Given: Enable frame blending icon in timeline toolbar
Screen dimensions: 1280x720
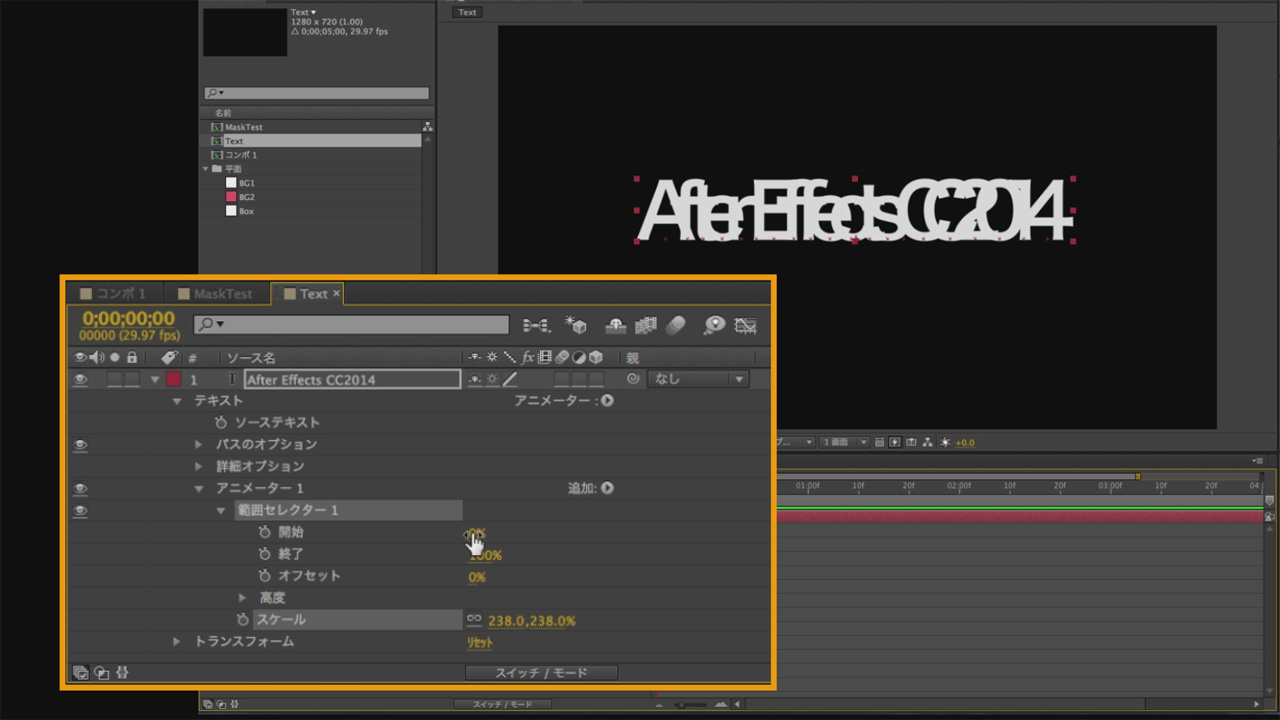Looking at the screenshot, I should [645, 325].
